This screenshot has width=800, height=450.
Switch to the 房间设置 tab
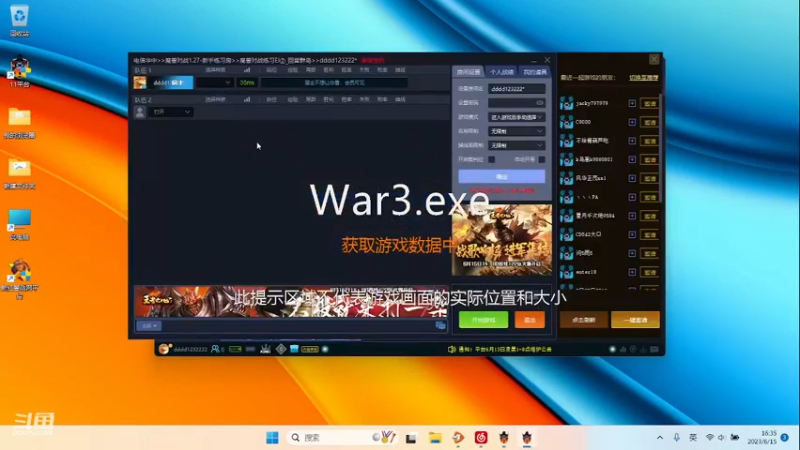468,72
